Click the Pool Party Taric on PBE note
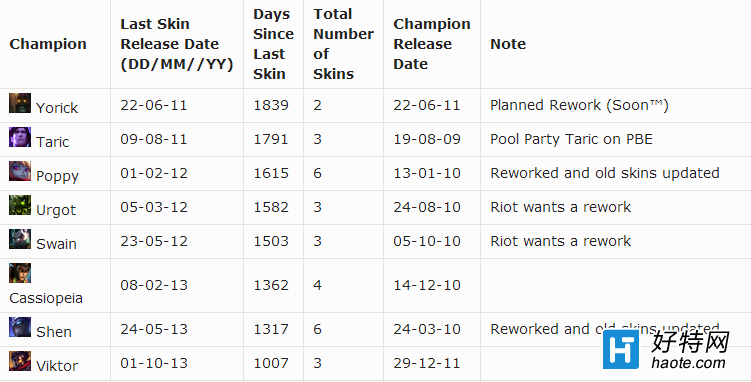751x382 pixels. pos(571,139)
